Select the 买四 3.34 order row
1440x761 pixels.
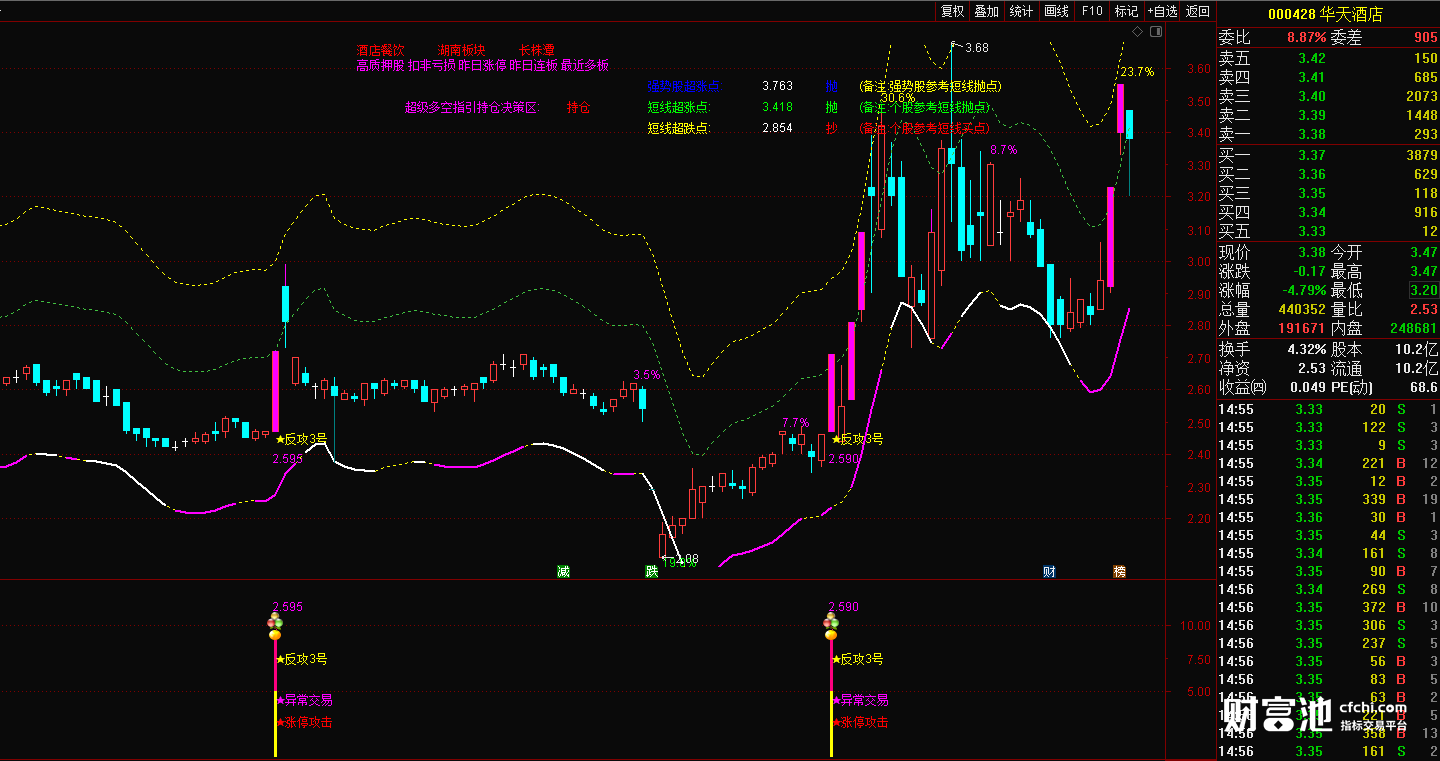pyautogui.click(x=1328, y=212)
